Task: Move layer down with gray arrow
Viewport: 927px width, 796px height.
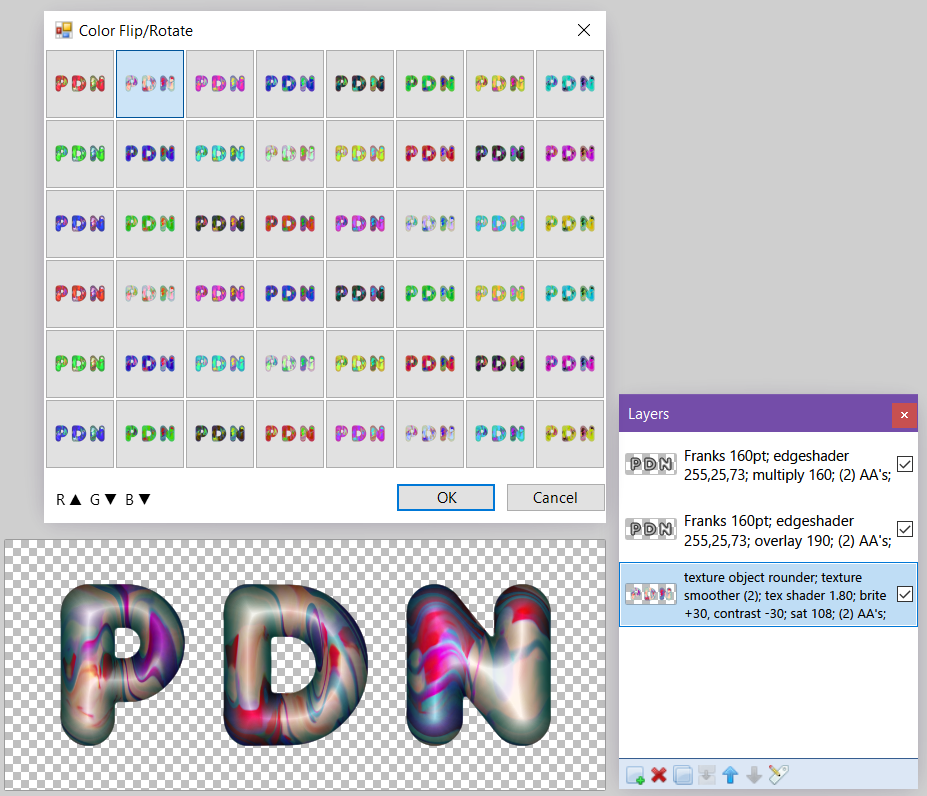Action: click(754, 775)
